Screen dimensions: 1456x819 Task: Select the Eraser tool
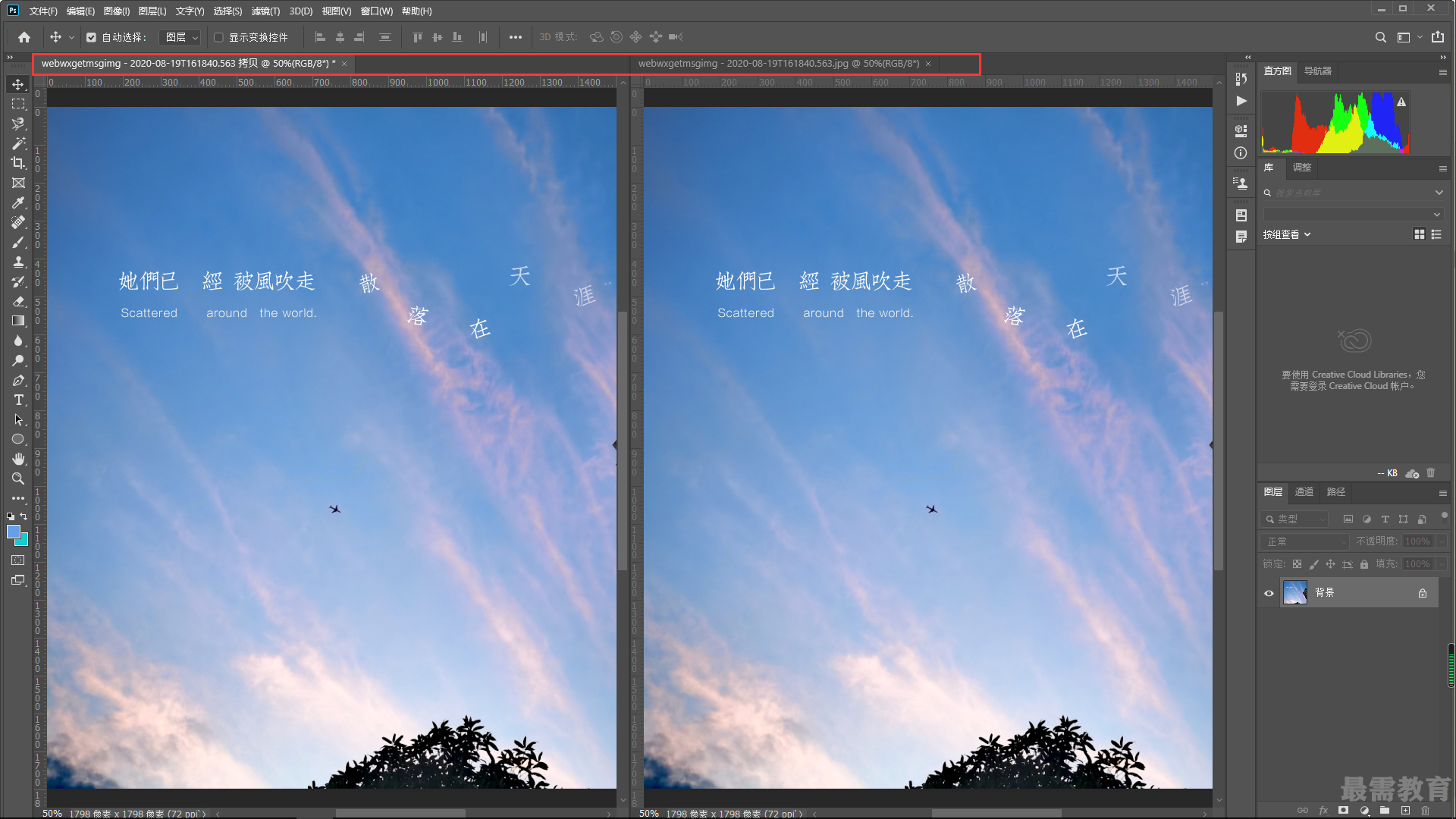pyautogui.click(x=18, y=301)
